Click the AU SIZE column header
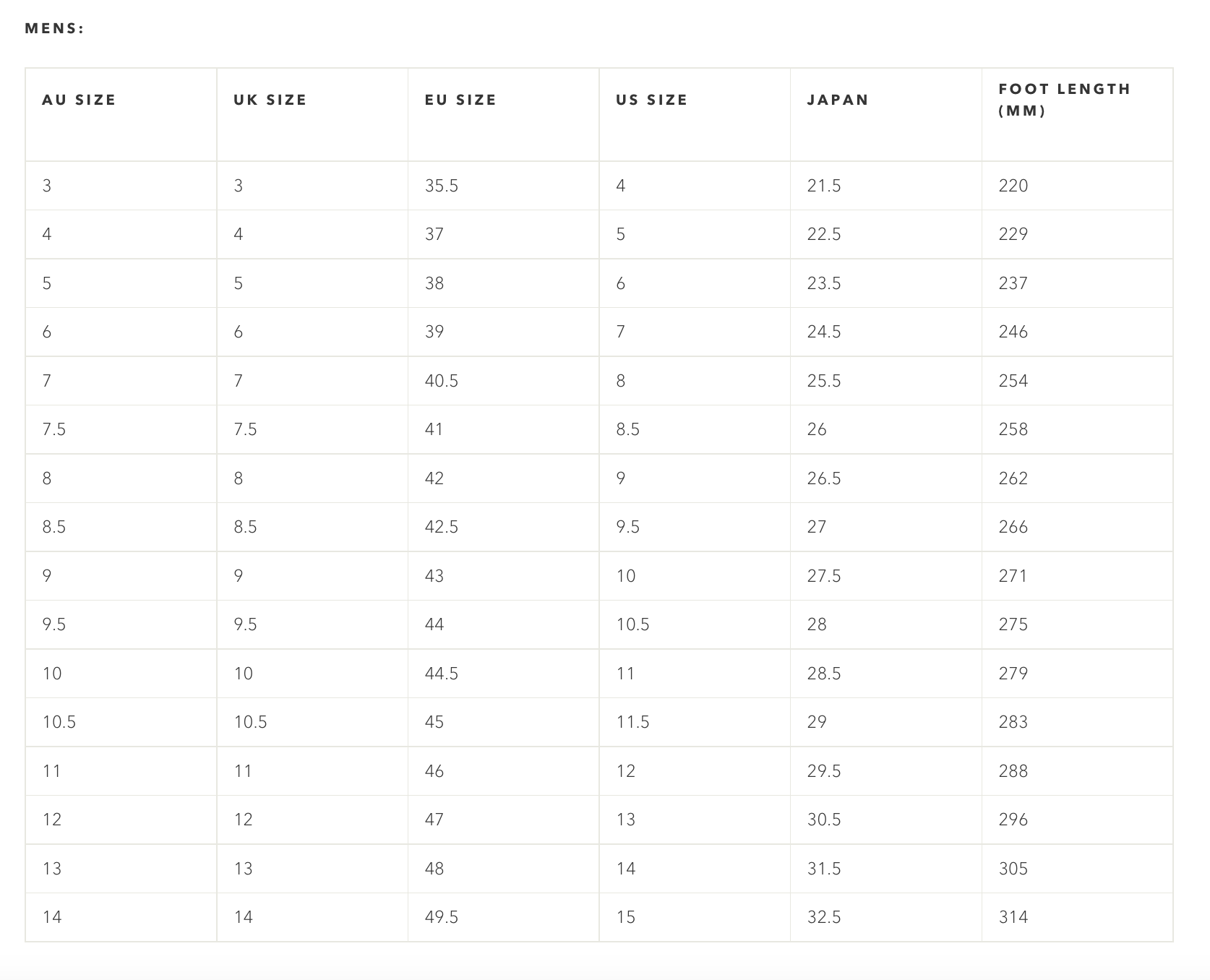The width and height of the screenshot is (1210, 980). coord(79,100)
